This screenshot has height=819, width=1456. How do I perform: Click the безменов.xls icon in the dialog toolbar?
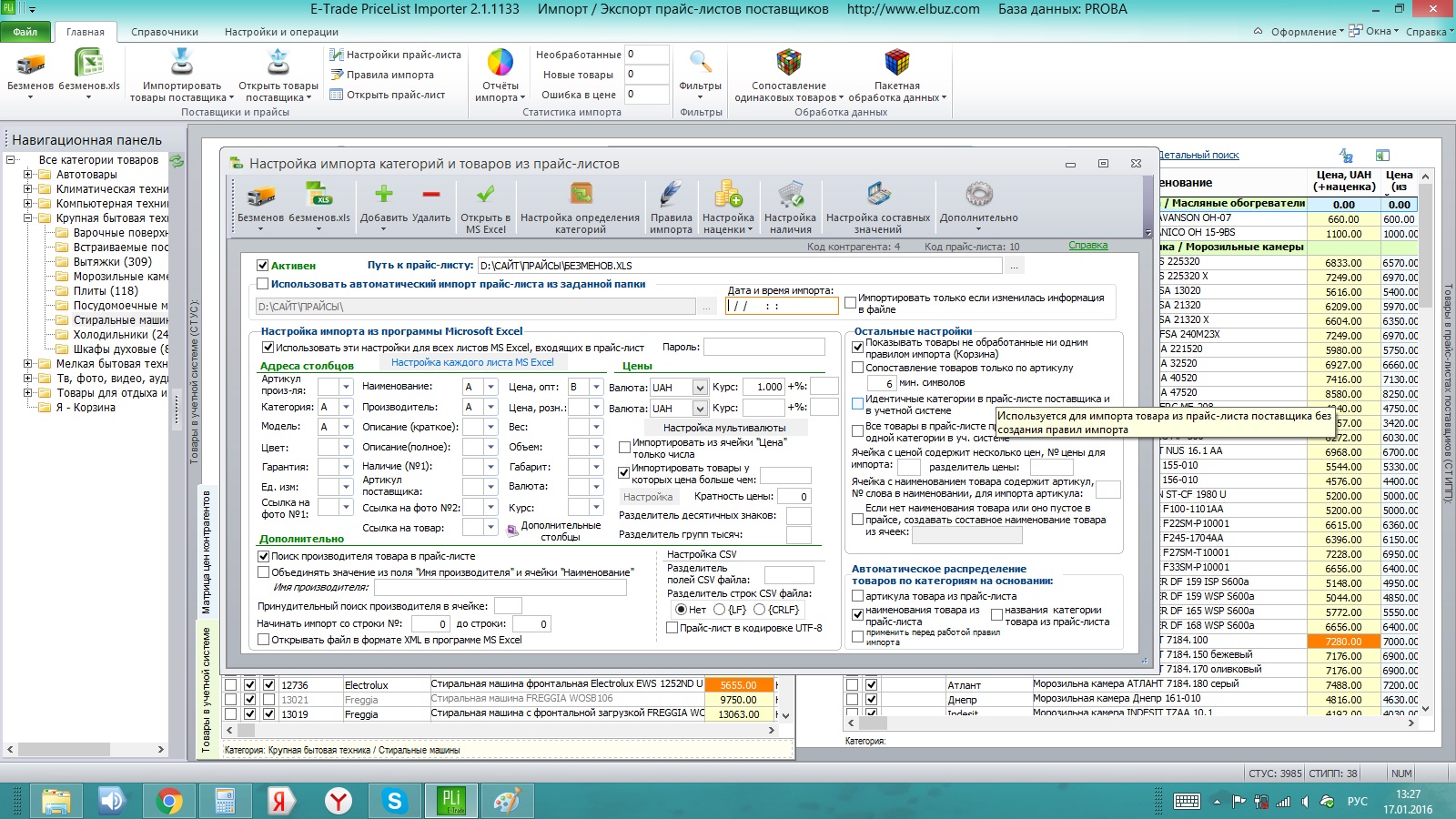[x=318, y=195]
